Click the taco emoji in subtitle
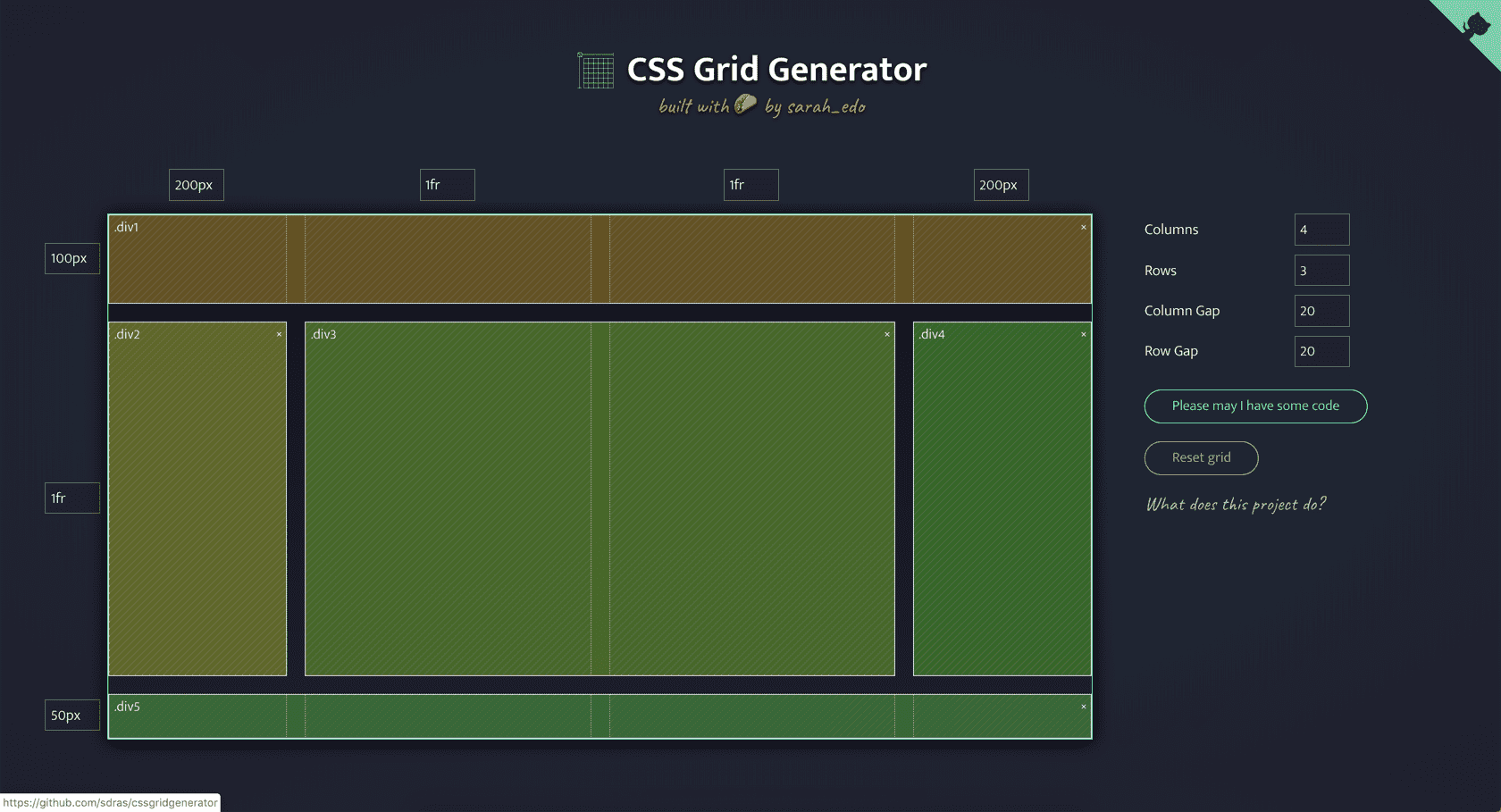Viewport: 1501px width, 812px height. point(745,105)
